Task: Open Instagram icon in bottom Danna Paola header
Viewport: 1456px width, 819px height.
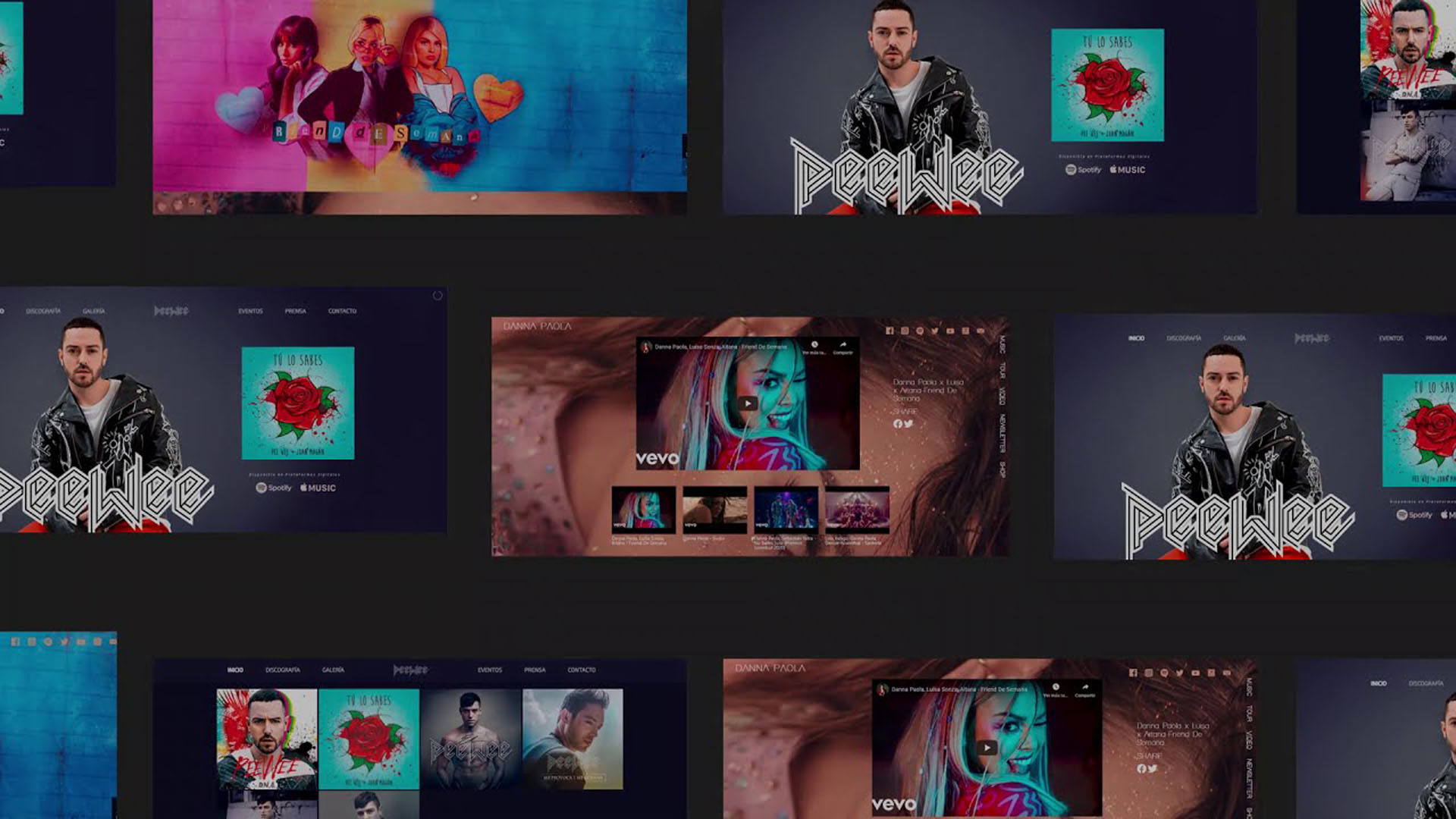Action: pyautogui.click(x=1149, y=673)
